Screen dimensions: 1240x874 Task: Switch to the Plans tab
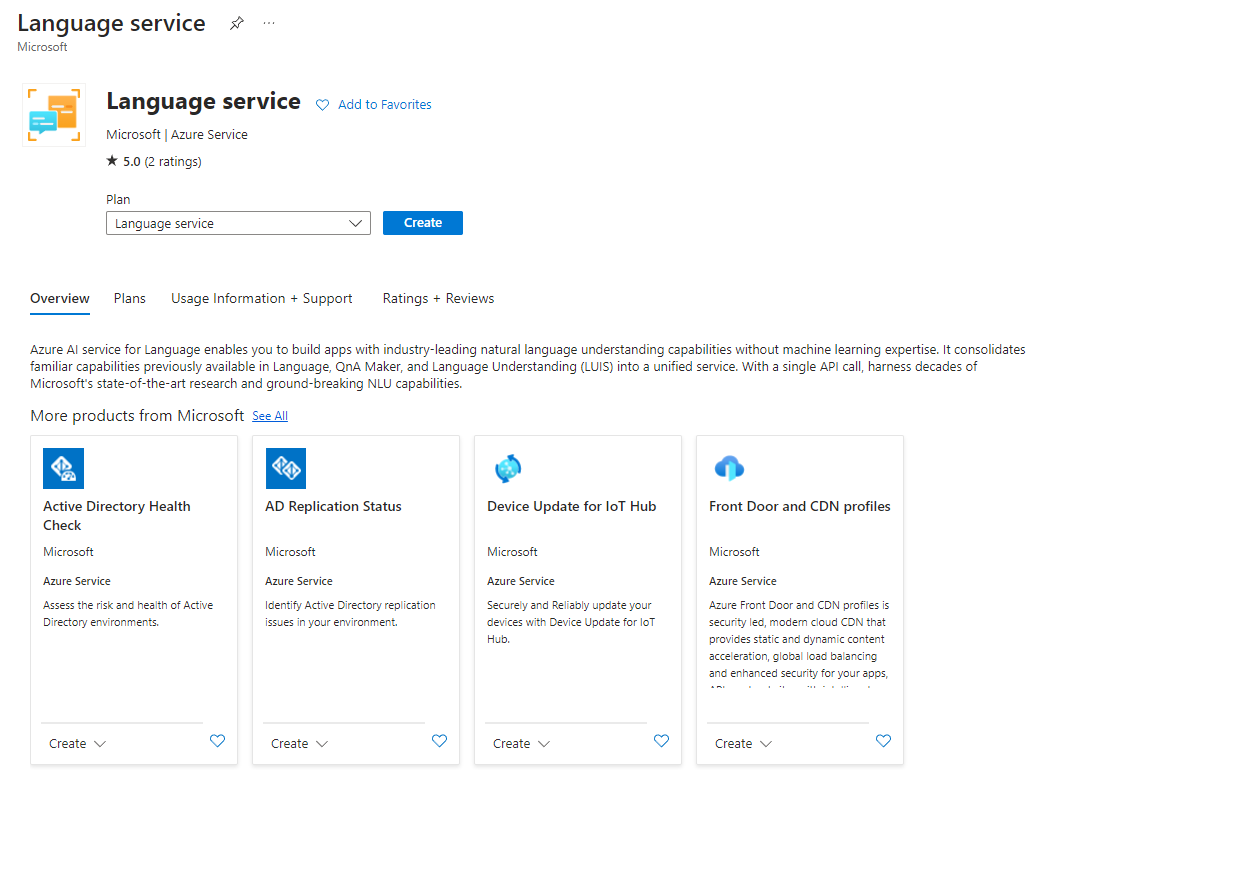[x=129, y=298]
